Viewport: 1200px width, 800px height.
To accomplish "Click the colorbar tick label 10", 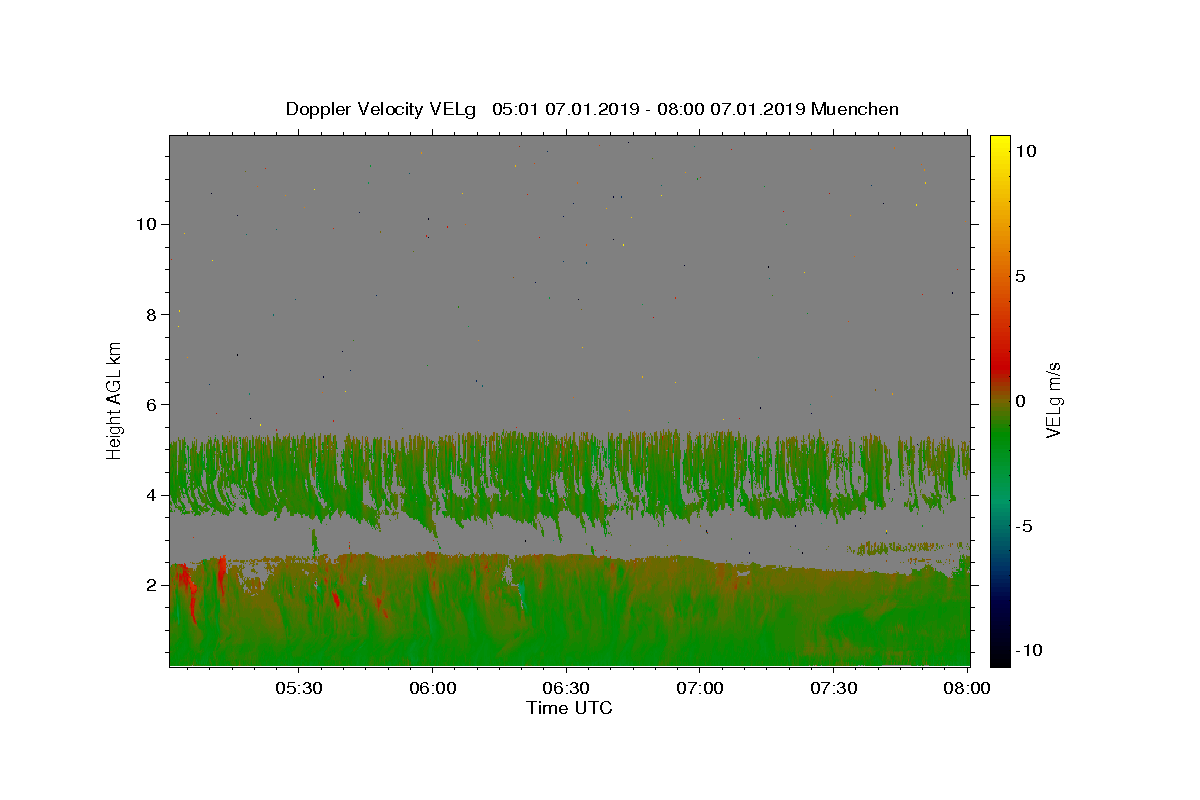I will 1025,150.
